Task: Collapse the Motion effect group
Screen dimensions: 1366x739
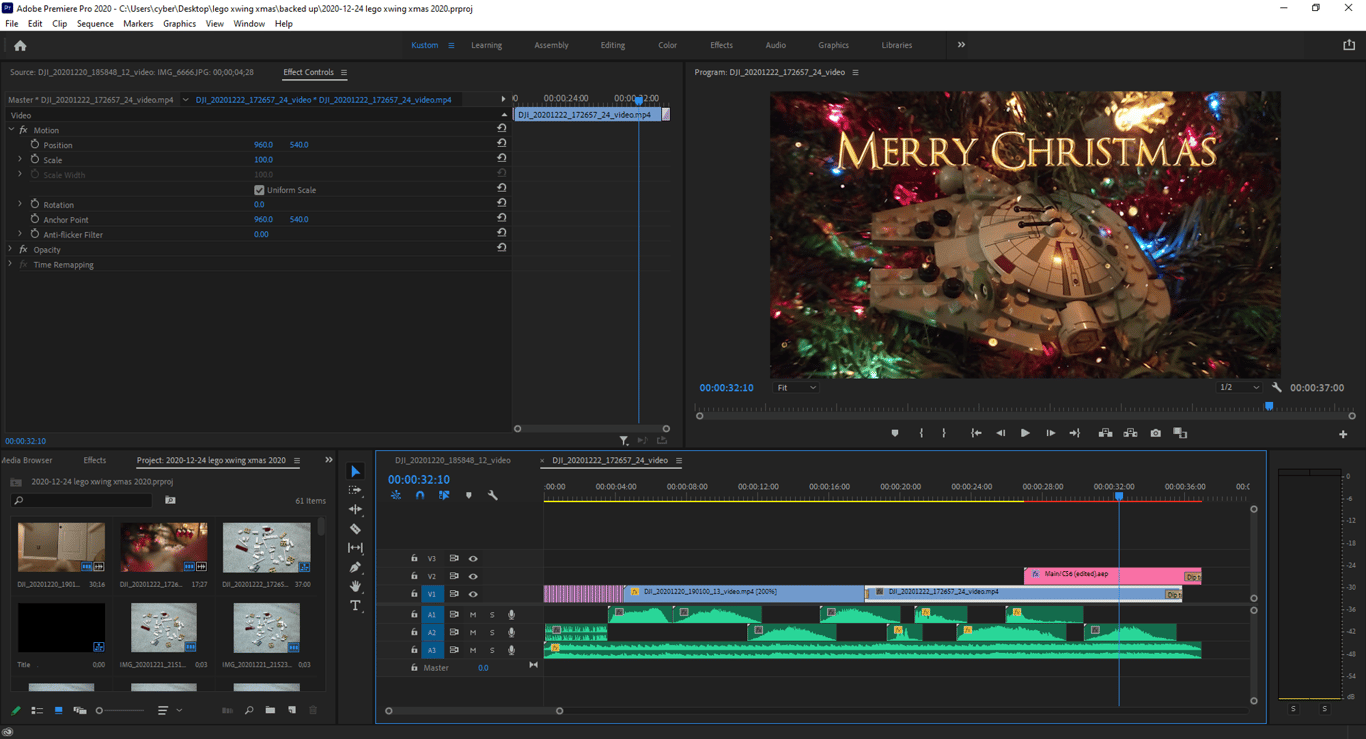Action: [11, 130]
